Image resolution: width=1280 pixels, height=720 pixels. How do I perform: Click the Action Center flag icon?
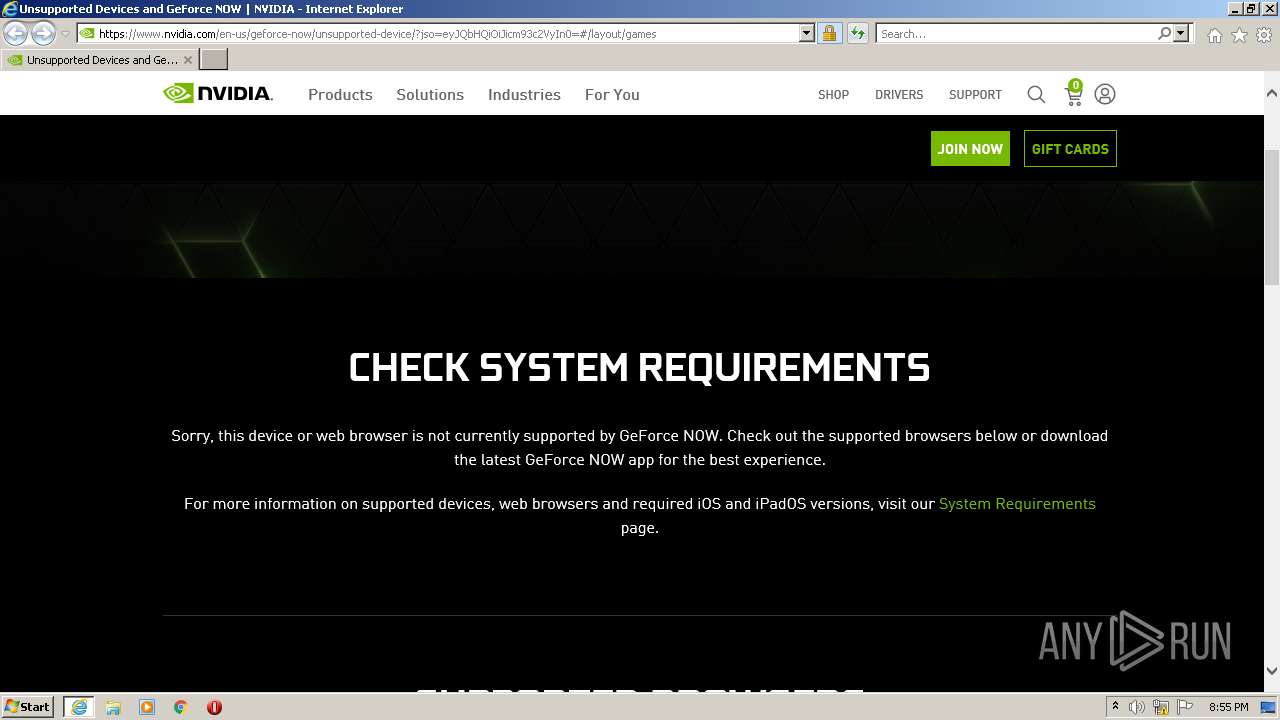1185,707
